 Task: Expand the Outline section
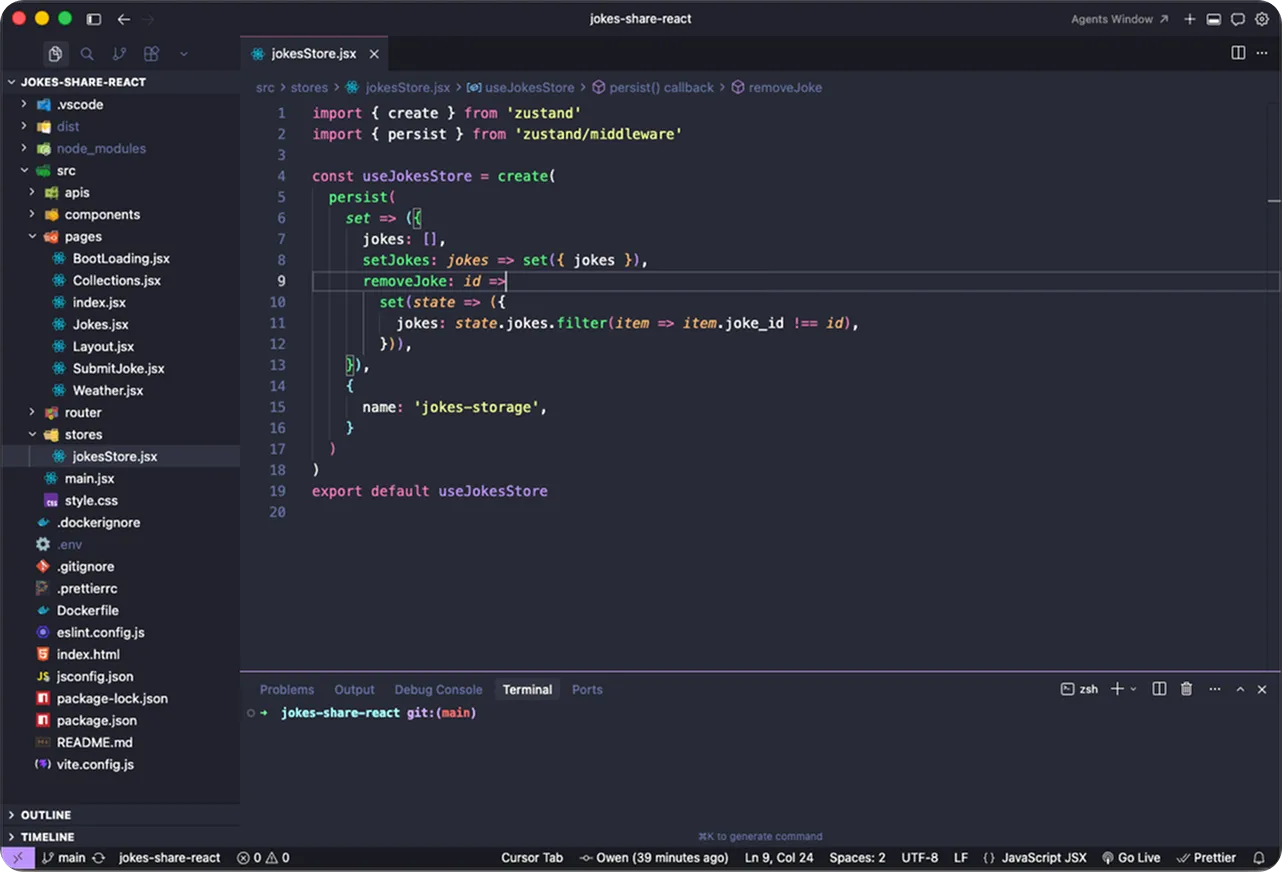tap(46, 815)
